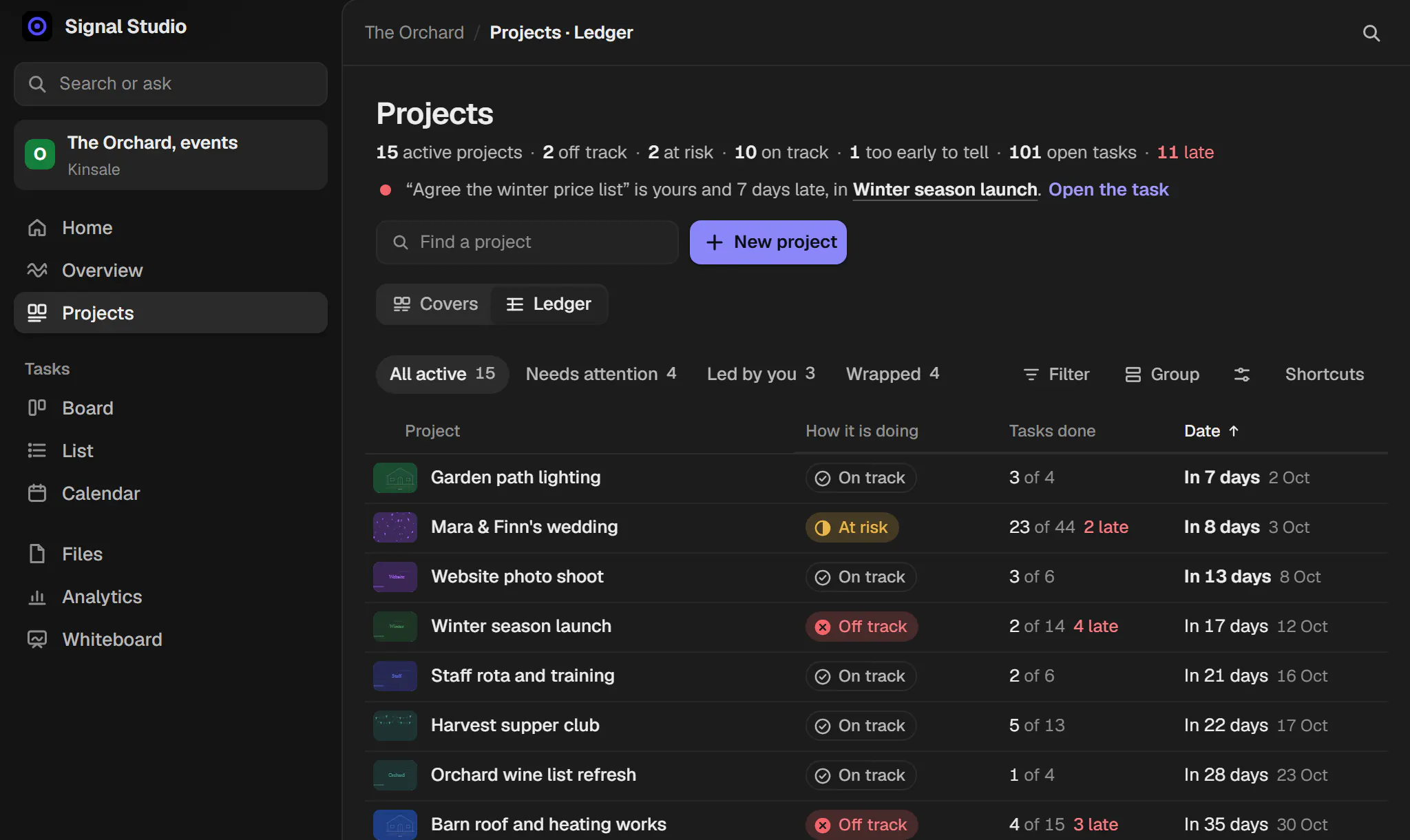Open Files from the sidebar

pos(171,554)
